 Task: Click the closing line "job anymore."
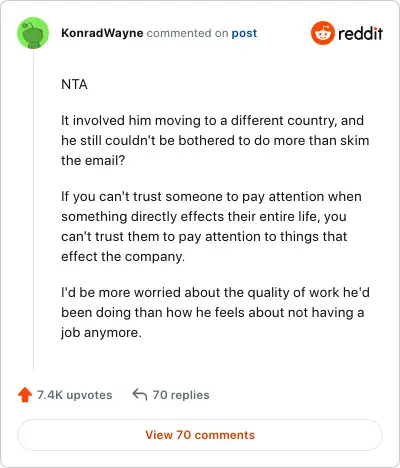(x=101, y=333)
